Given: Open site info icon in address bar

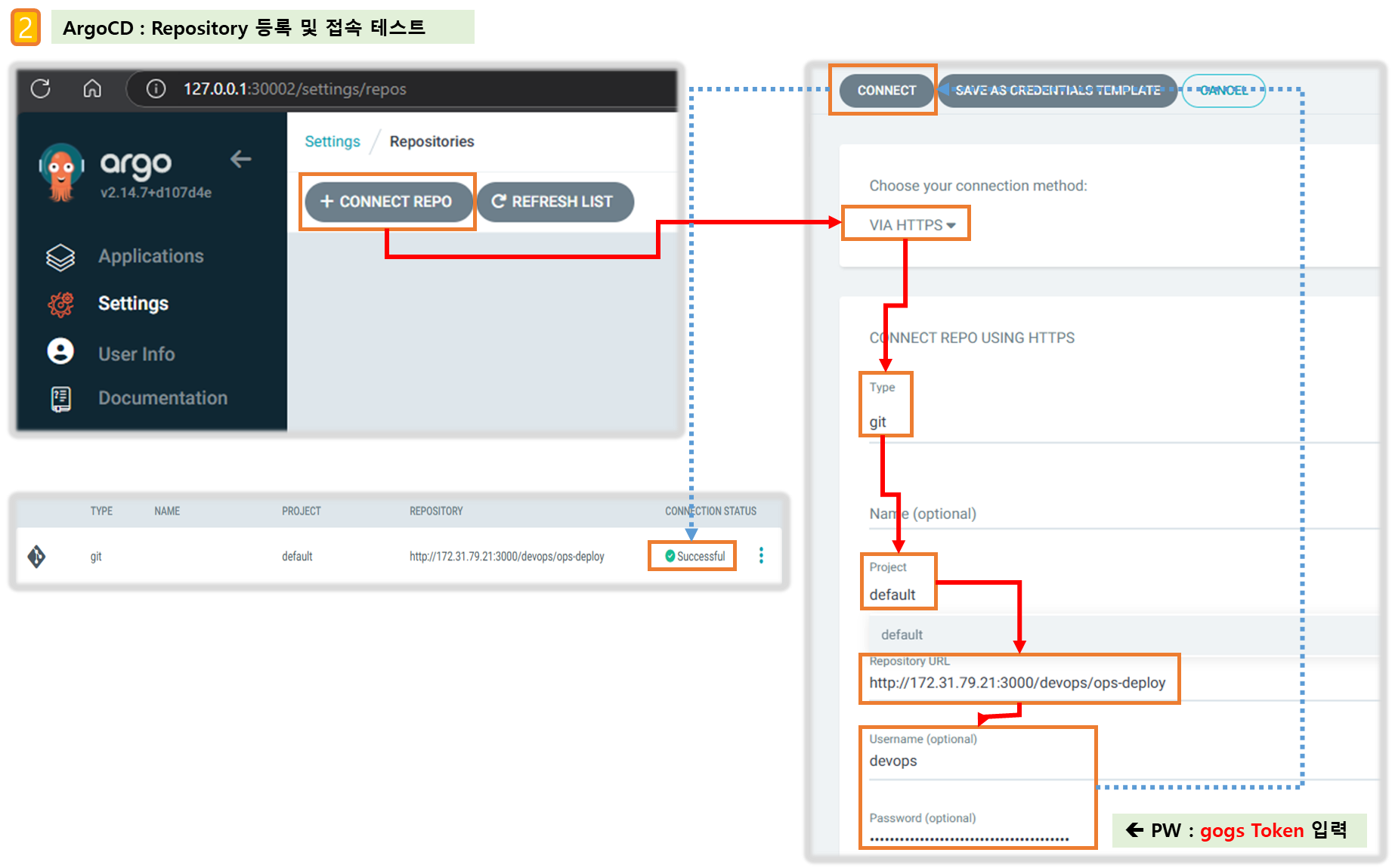Looking at the screenshot, I should 156,89.
